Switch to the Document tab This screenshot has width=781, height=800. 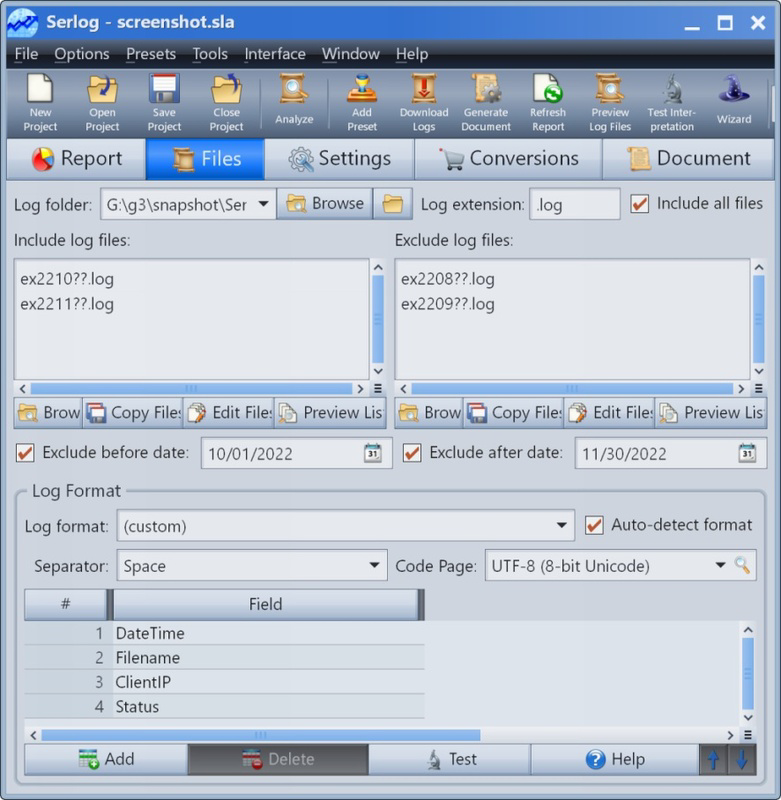[688, 159]
